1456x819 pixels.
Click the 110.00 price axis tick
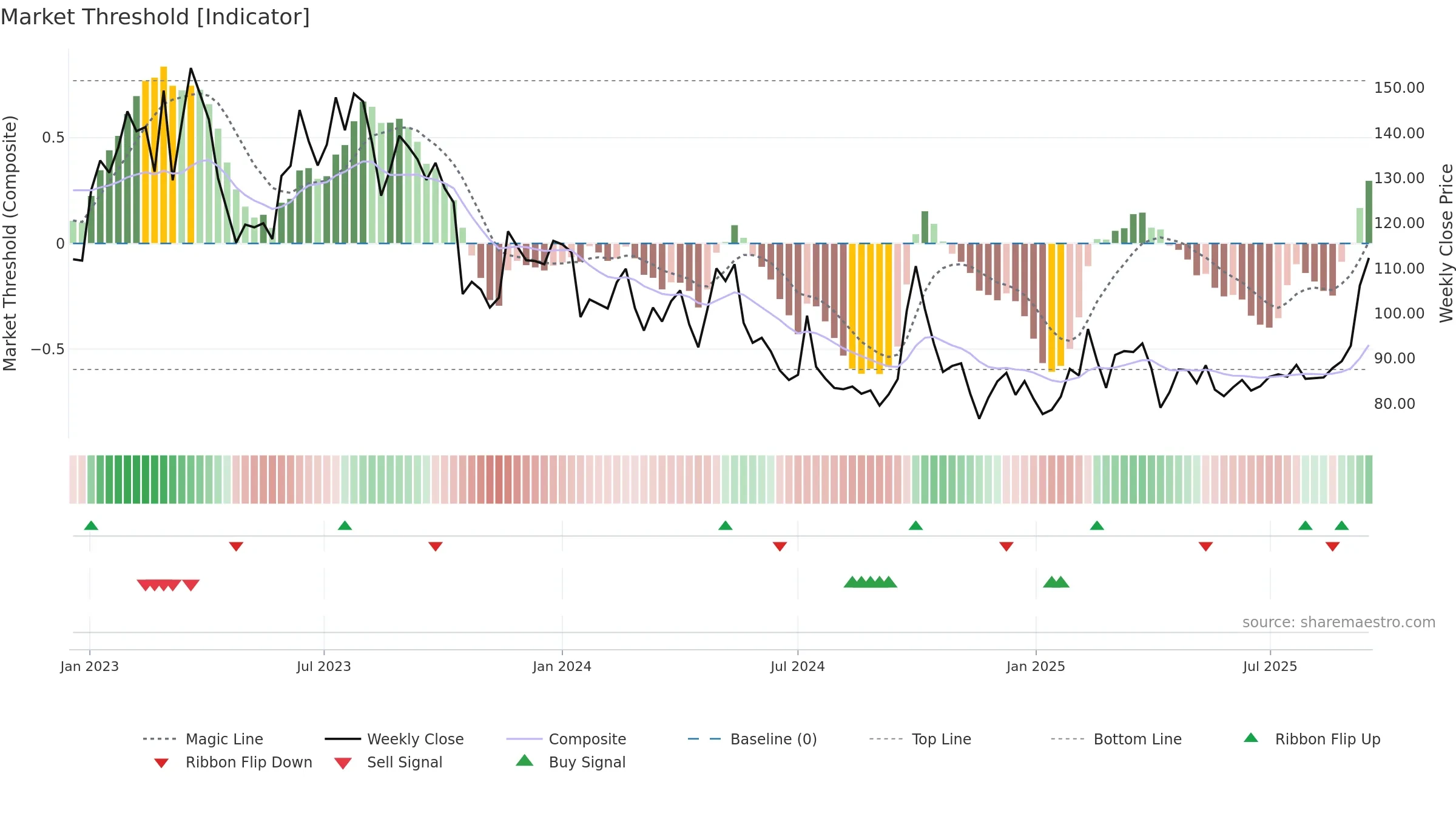[x=1400, y=268]
